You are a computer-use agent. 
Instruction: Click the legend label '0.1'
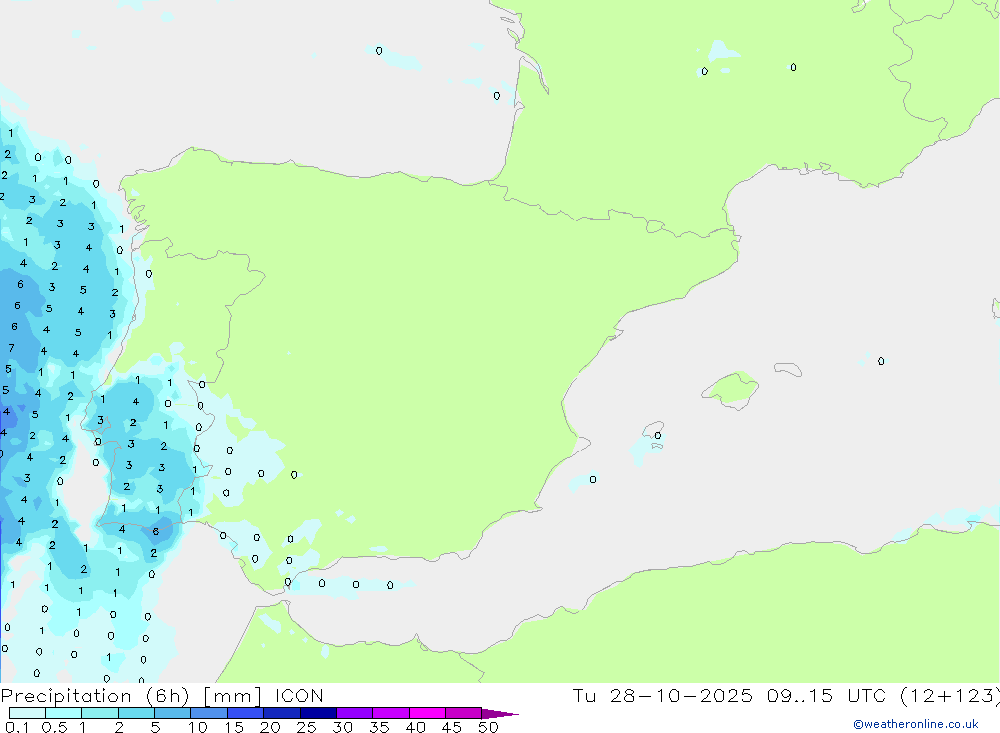click(x=17, y=727)
